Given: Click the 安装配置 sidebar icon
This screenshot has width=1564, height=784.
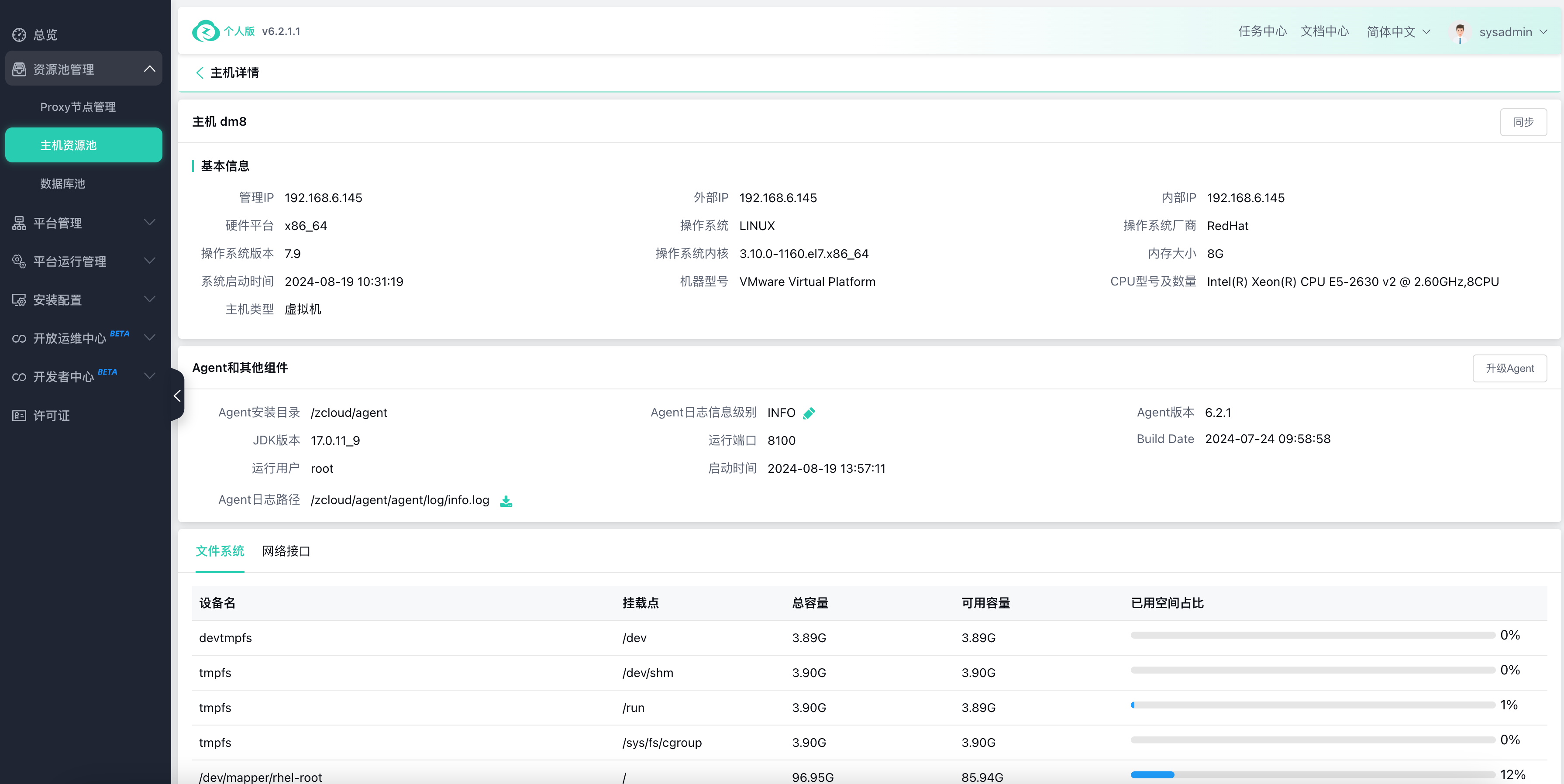Looking at the screenshot, I should coord(19,300).
